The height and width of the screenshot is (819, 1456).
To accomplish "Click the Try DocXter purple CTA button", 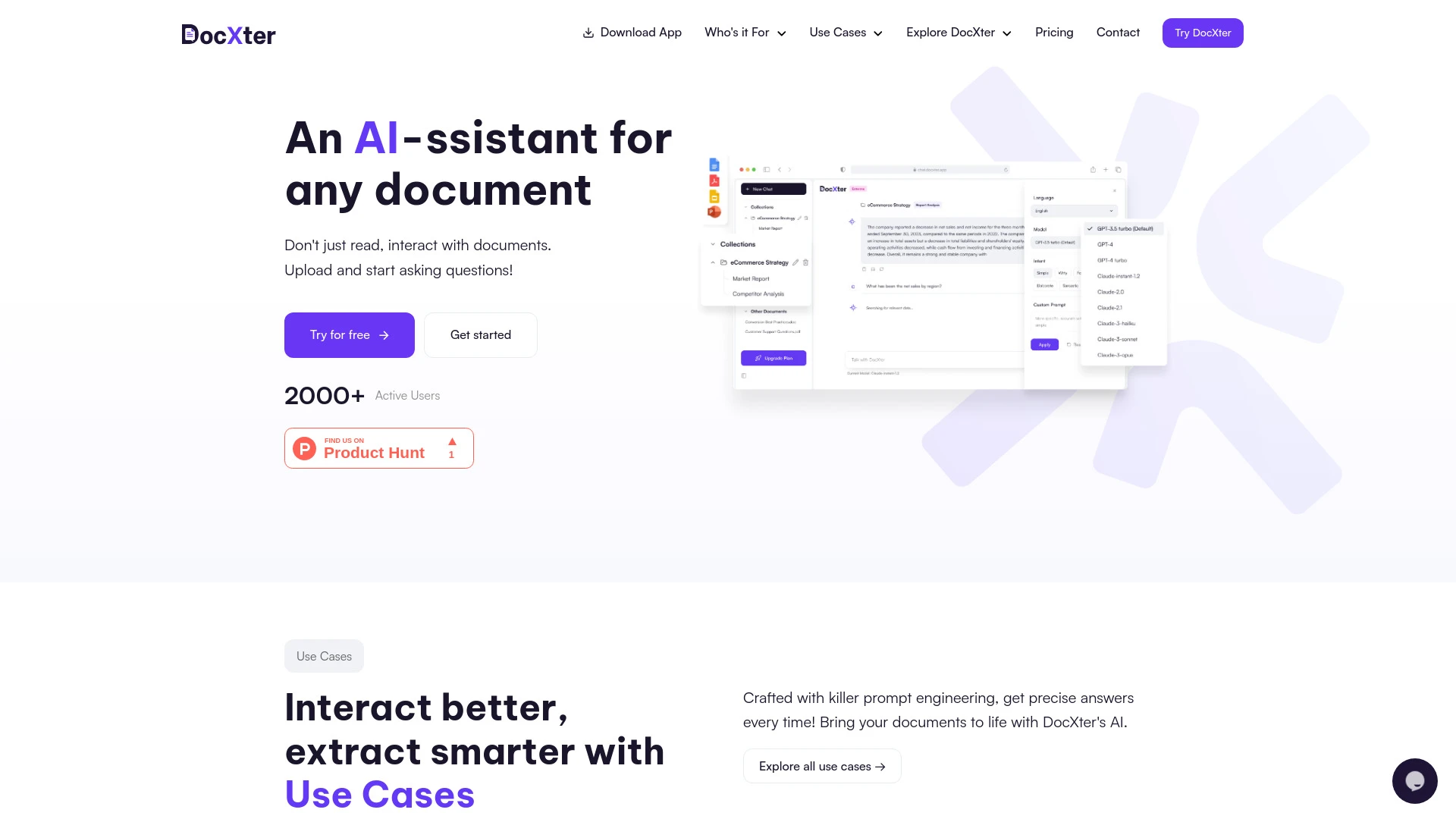I will [1203, 32].
